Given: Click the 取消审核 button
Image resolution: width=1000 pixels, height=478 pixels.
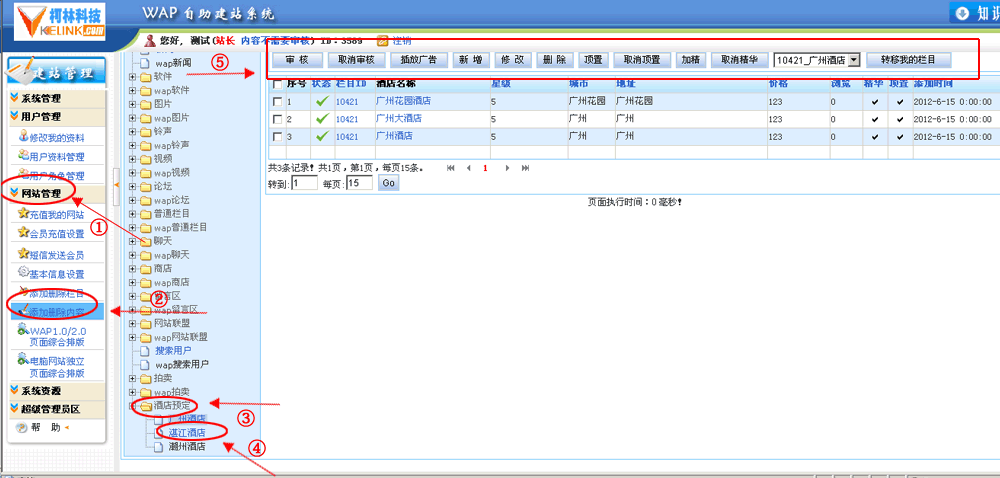Looking at the screenshot, I should 356,60.
